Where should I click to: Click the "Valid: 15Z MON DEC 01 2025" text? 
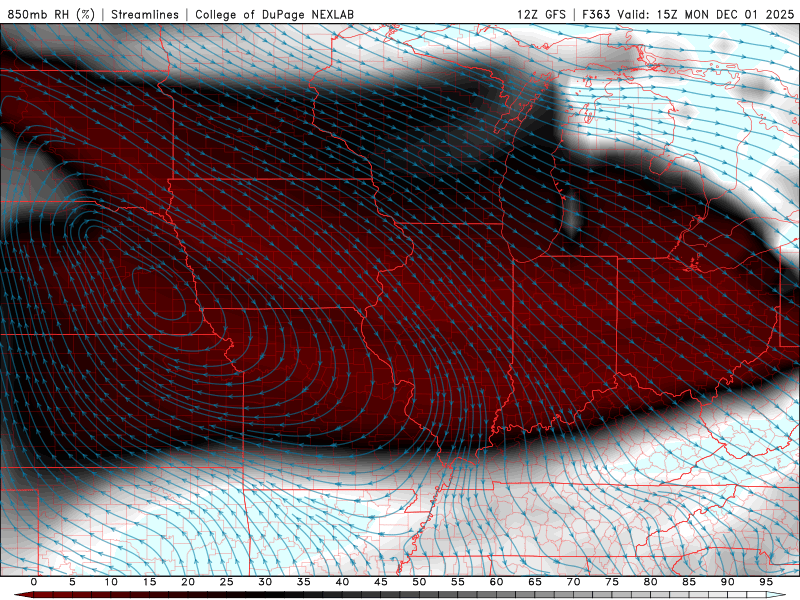pyautogui.click(x=706, y=14)
